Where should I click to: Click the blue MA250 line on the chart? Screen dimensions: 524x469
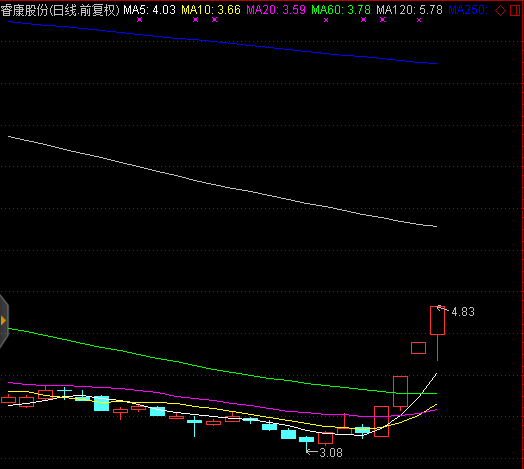222,42
